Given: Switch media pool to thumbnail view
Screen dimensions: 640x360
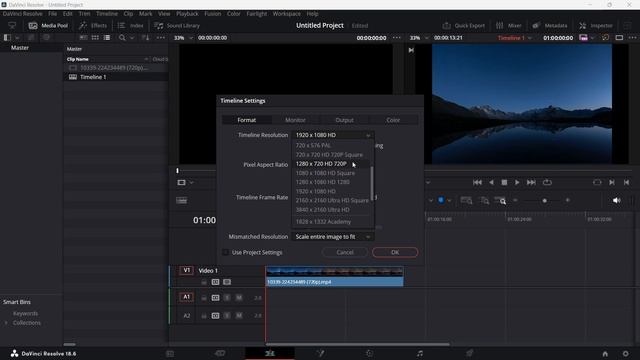Looking at the screenshot, I should (95, 38).
